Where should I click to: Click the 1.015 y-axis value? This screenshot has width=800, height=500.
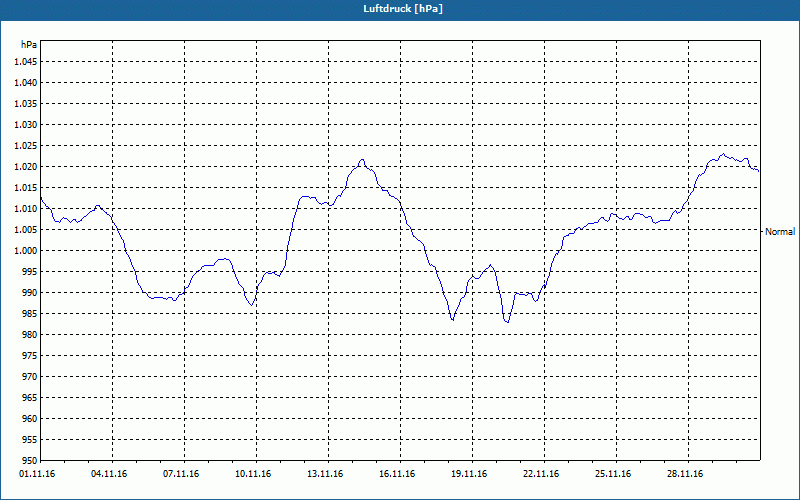coord(26,188)
